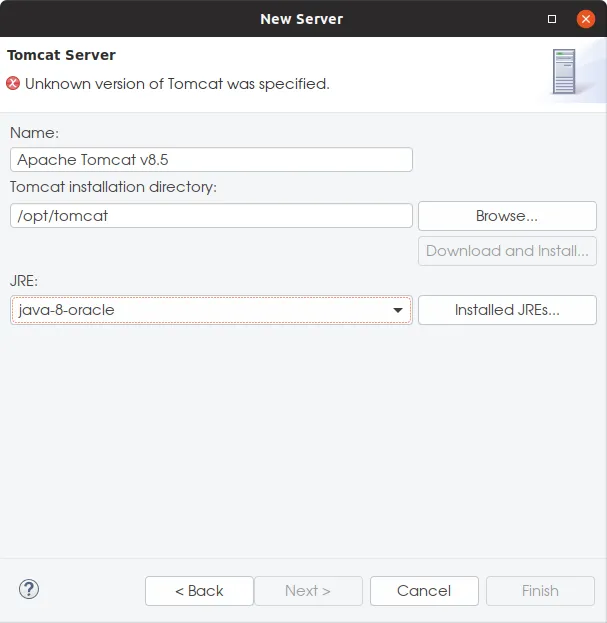Screen dimensions: 607x623
Task: Click the 'Name:' label
Action: coord(34,133)
